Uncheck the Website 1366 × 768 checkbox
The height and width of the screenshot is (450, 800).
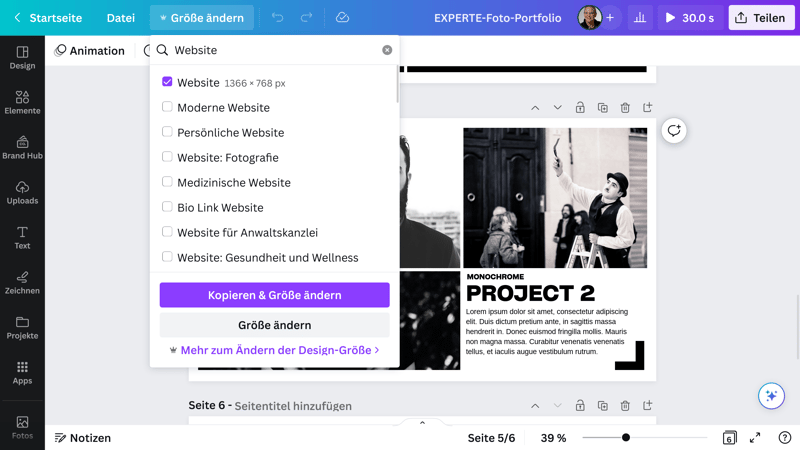(167, 82)
